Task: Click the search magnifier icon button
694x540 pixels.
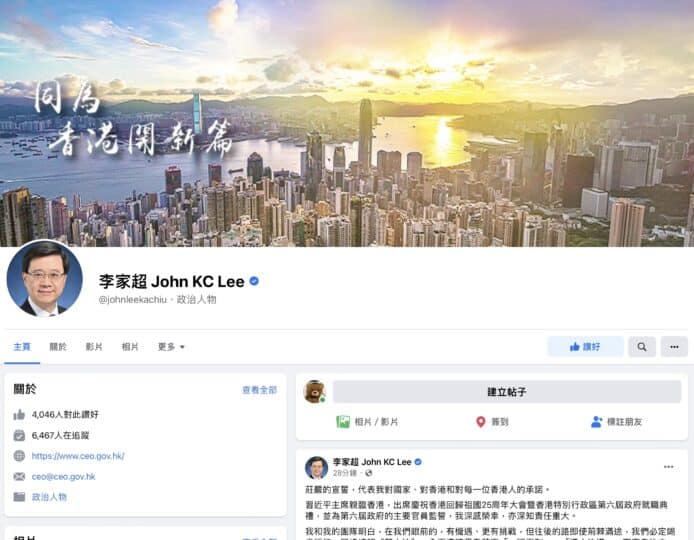Action: point(642,347)
